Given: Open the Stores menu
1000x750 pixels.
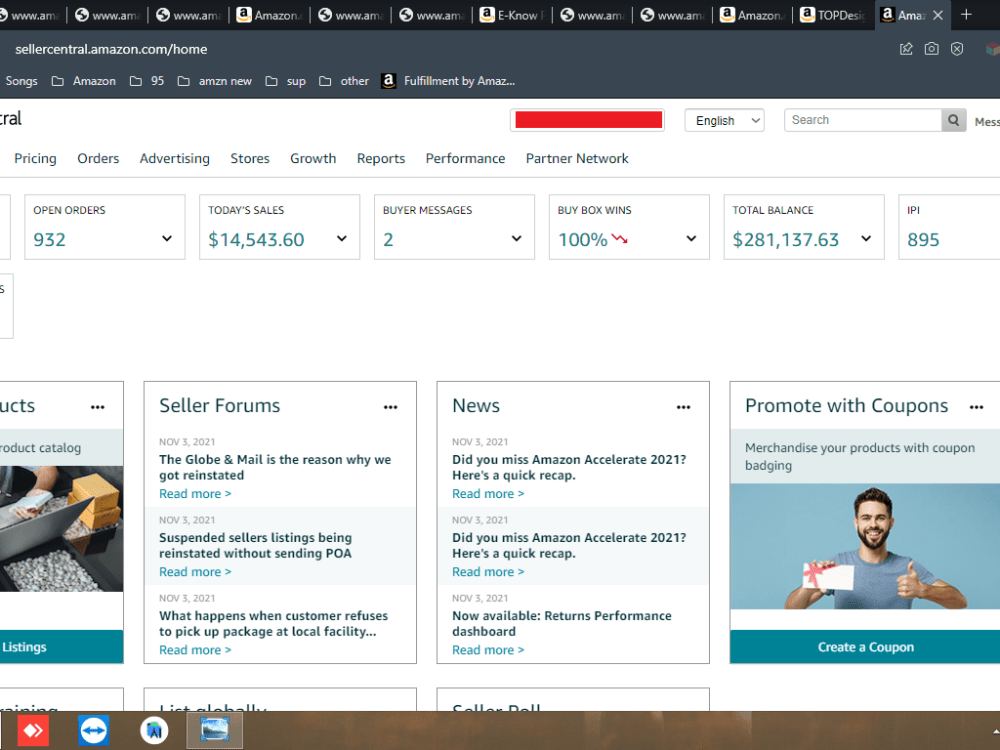Looking at the screenshot, I should tap(250, 158).
